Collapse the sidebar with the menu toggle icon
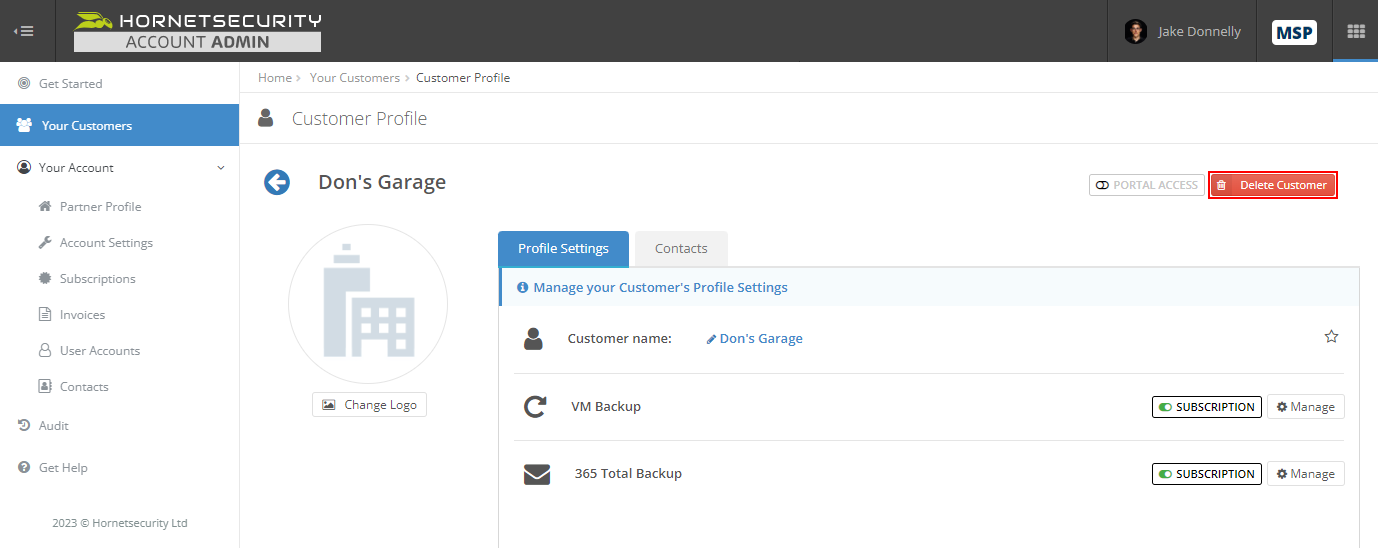1378x548 pixels. pos(23,31)
